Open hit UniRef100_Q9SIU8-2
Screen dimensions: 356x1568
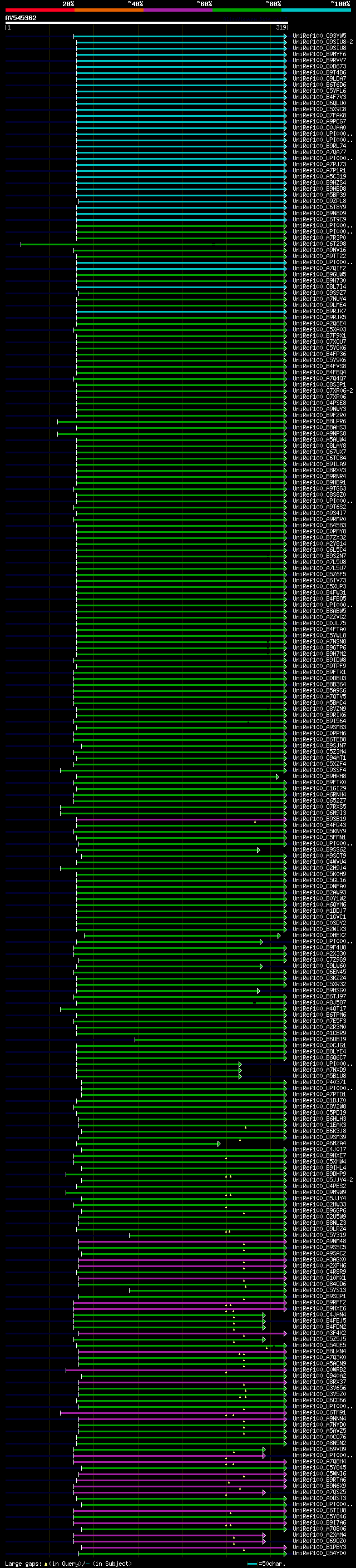click(323, 42)
